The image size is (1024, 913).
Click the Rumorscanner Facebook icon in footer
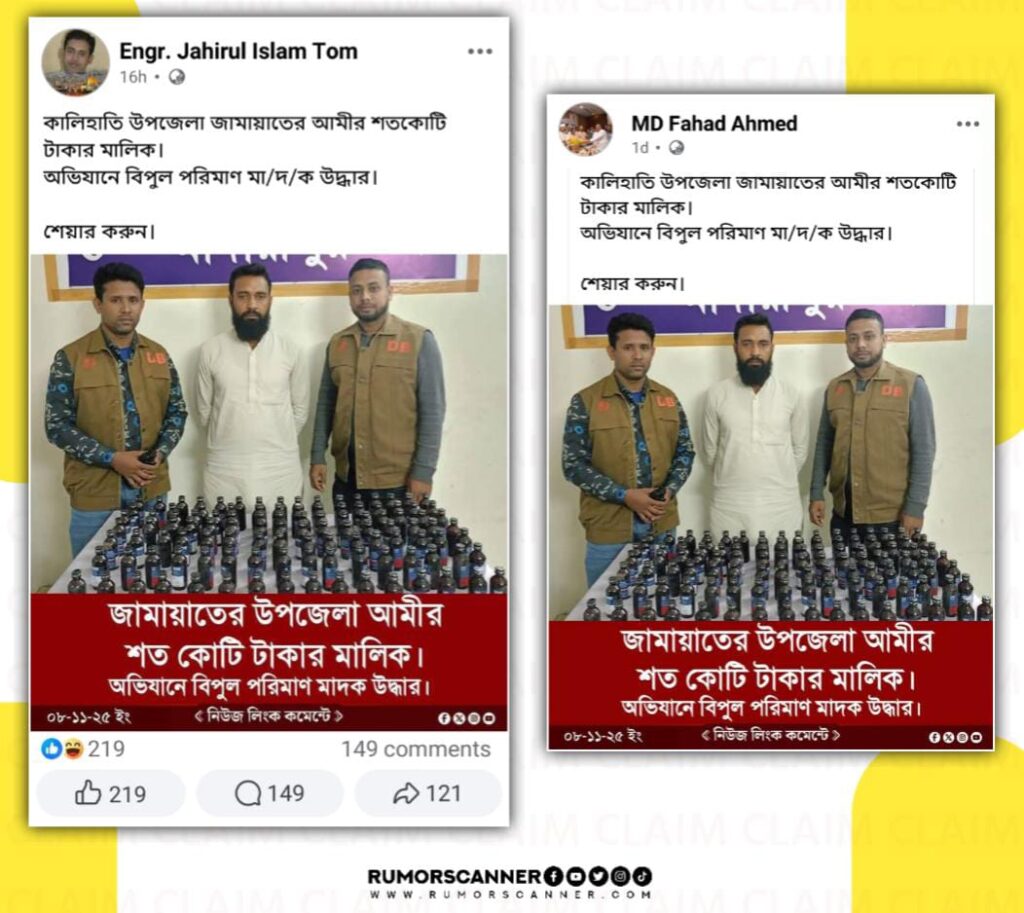[553, 876]
